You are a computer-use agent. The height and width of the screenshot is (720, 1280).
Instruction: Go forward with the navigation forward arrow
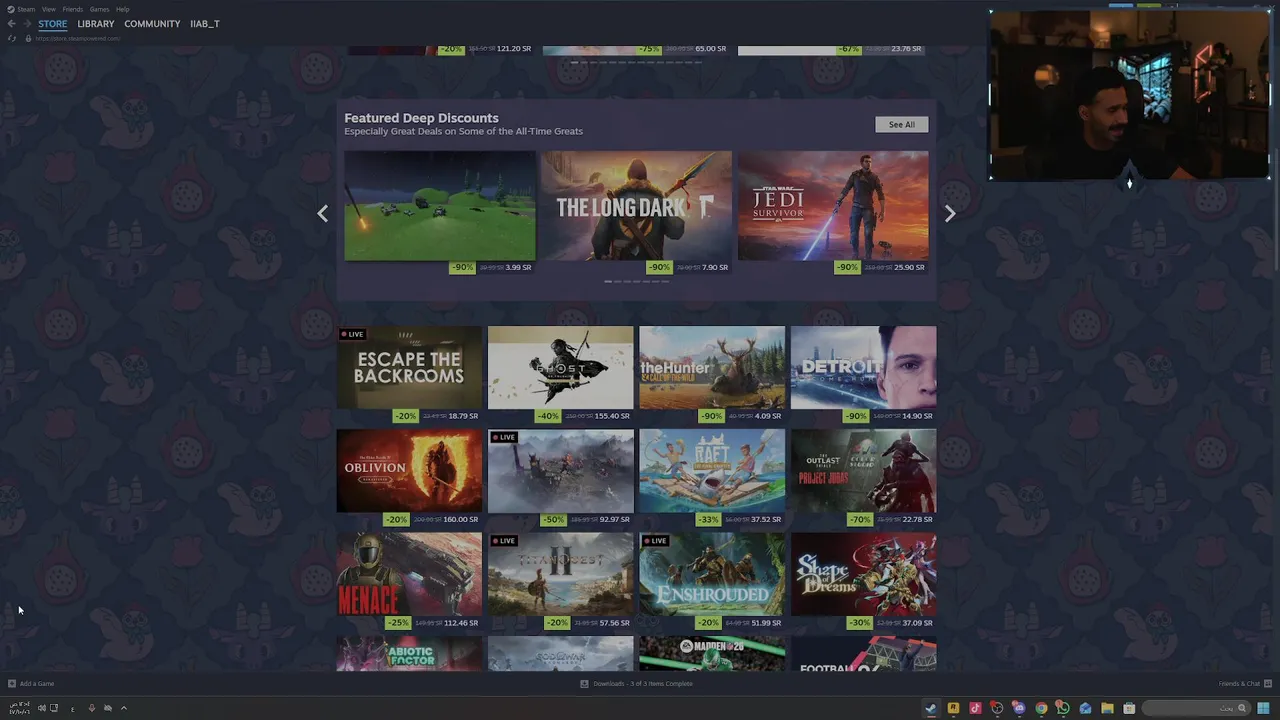coord(27,24)
